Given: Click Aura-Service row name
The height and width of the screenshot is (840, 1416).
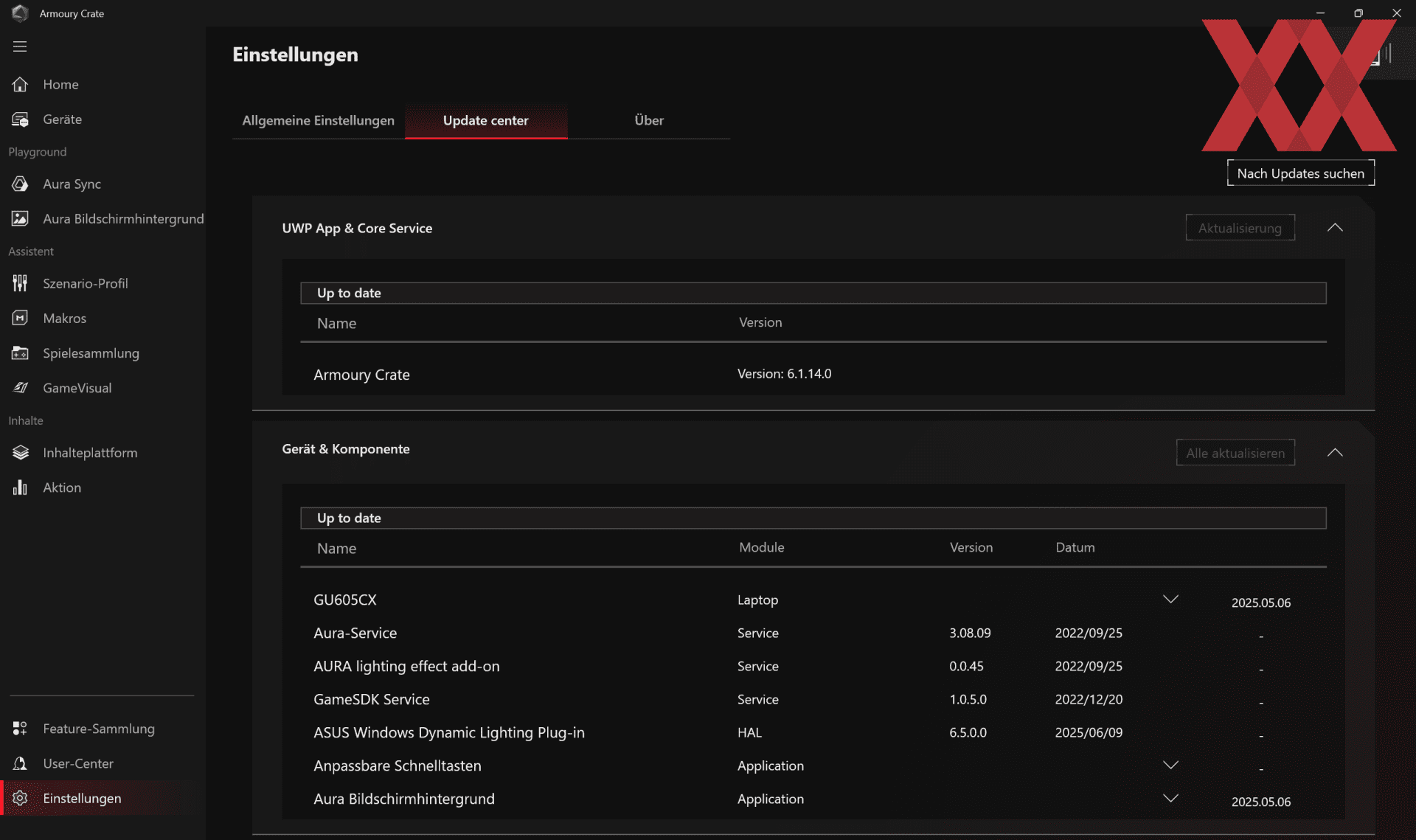Looking at the screenshot, I should tap(355, 633).
